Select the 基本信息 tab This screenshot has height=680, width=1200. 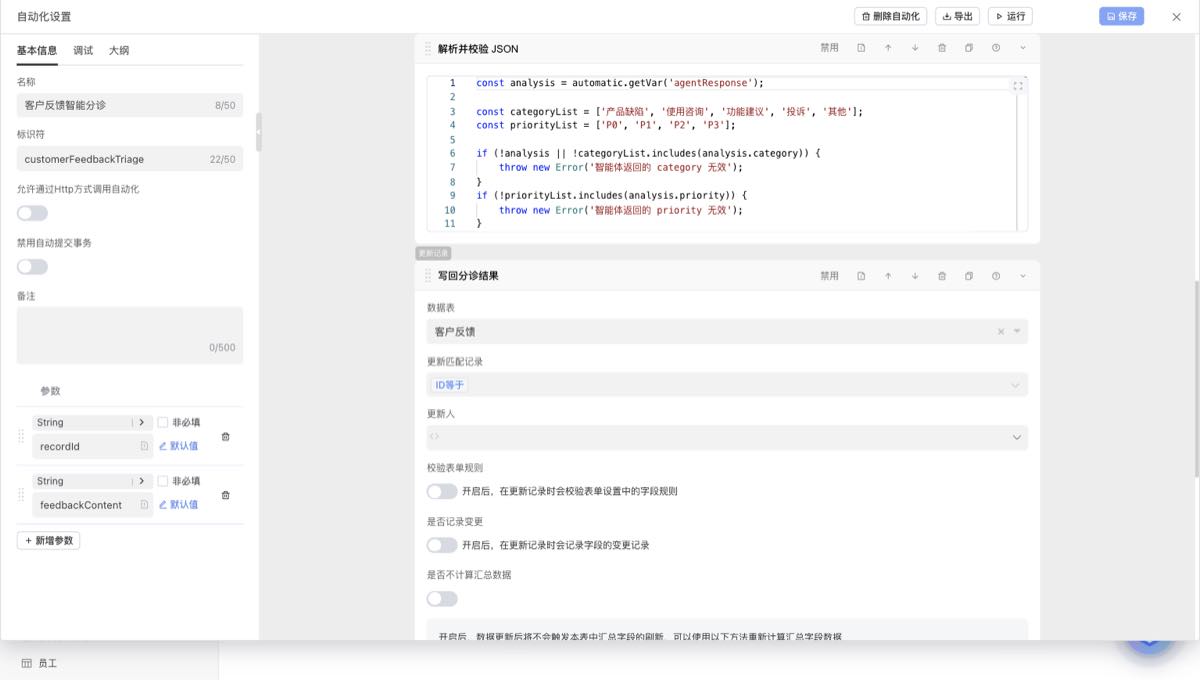(x=37, y=50)
